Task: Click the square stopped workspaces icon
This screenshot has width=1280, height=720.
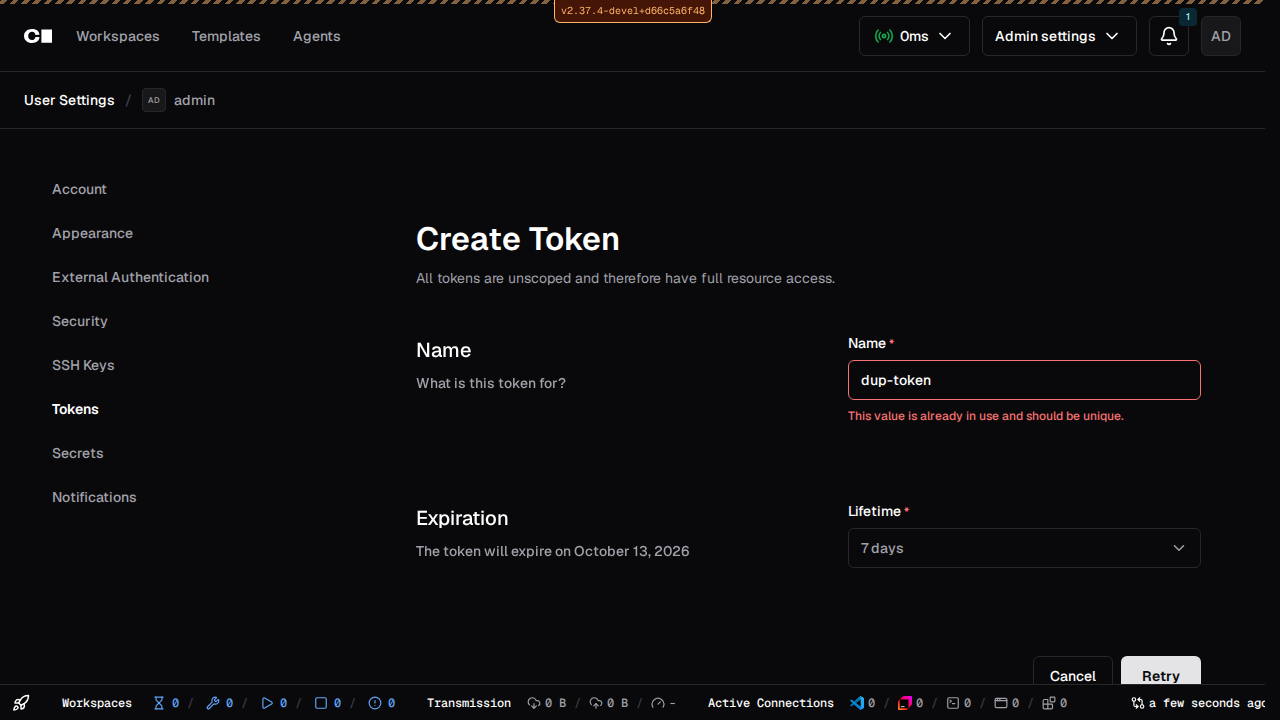Action: pos(321,703)
